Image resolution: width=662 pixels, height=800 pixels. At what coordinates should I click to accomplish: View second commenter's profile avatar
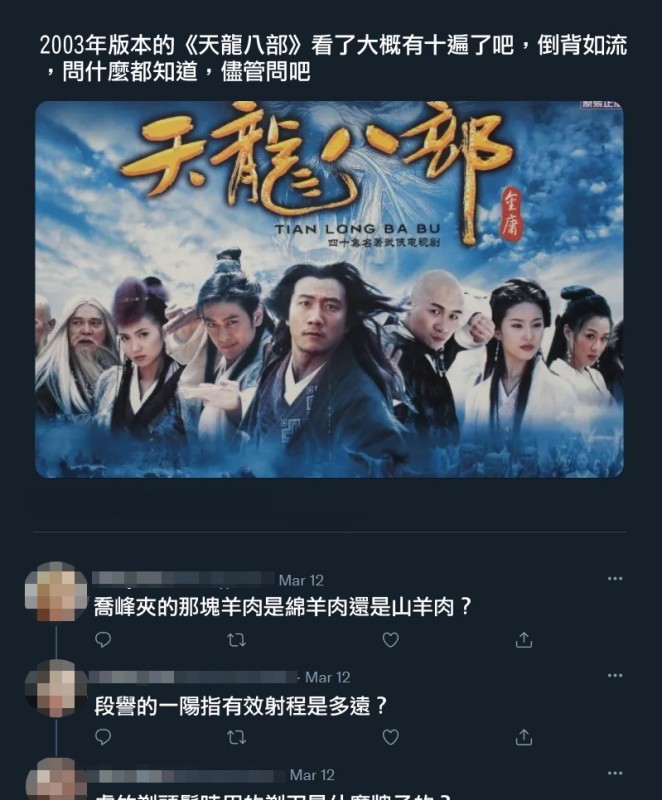click(56, 689)
